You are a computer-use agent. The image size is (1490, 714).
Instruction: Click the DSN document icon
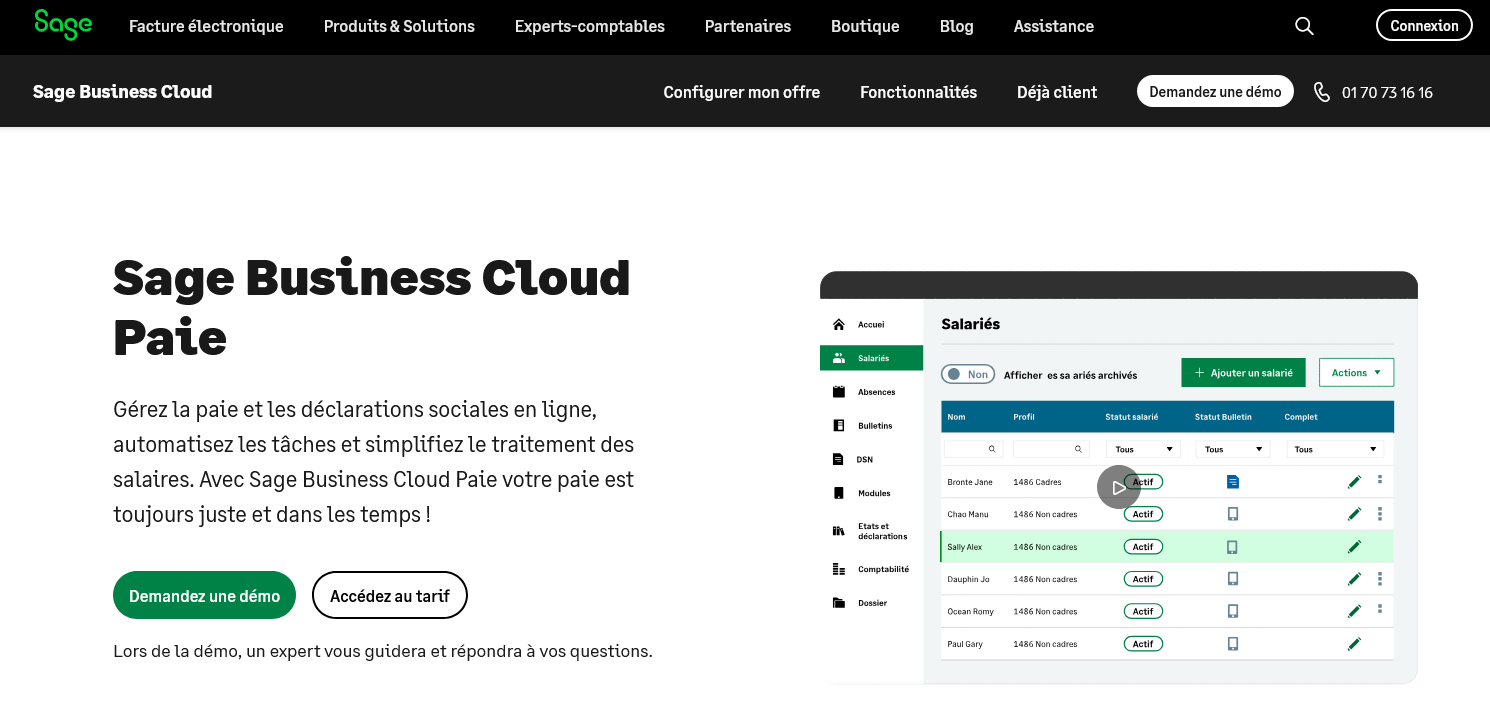[839, 460]
